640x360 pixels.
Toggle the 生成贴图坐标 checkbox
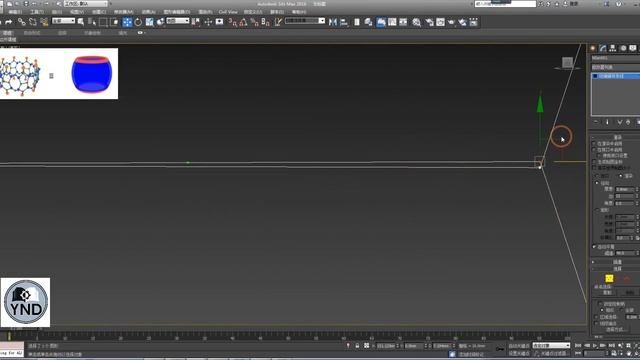click(594, 162)
